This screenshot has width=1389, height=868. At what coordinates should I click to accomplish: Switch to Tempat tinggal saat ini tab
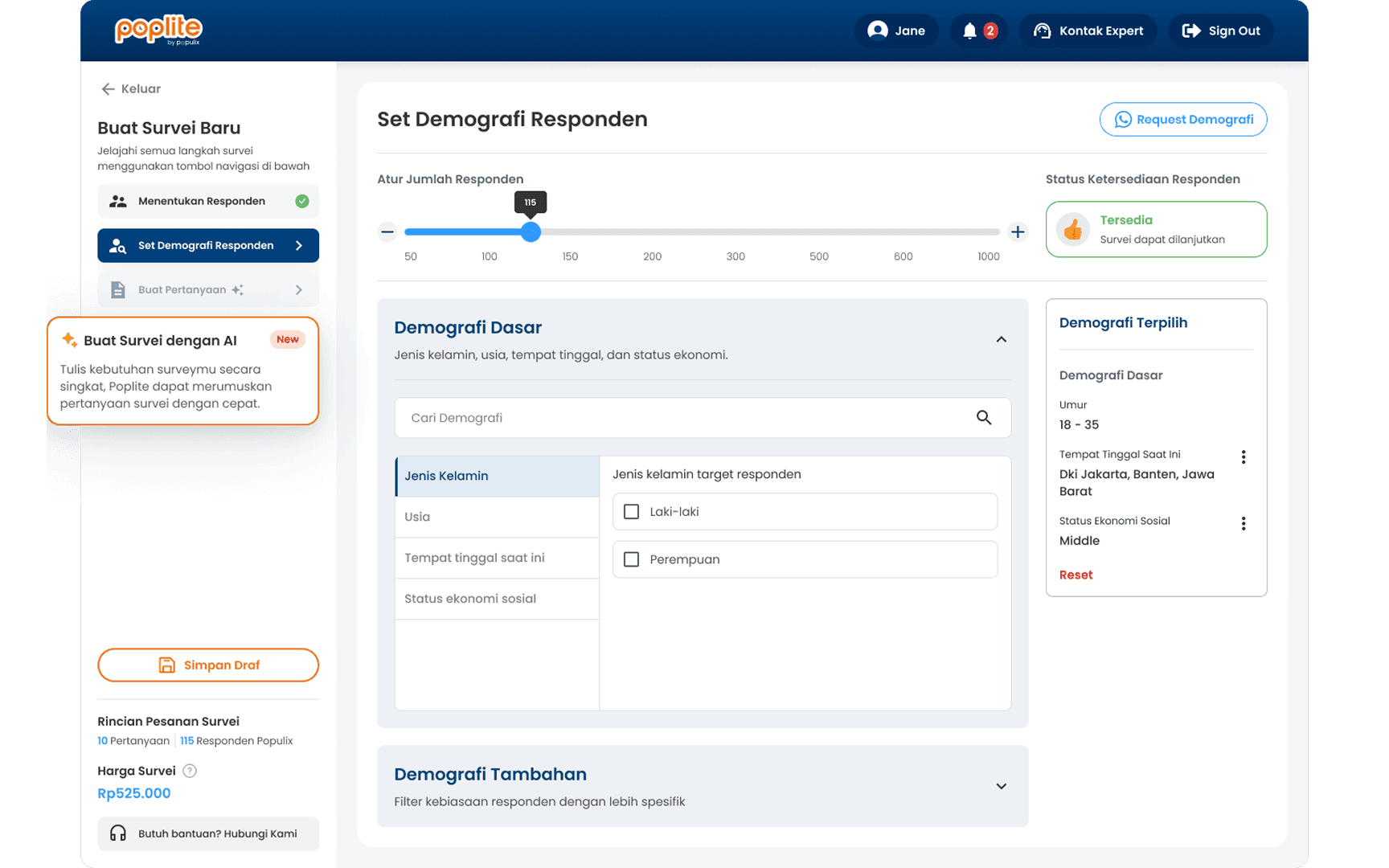click(x=497, y=558)
